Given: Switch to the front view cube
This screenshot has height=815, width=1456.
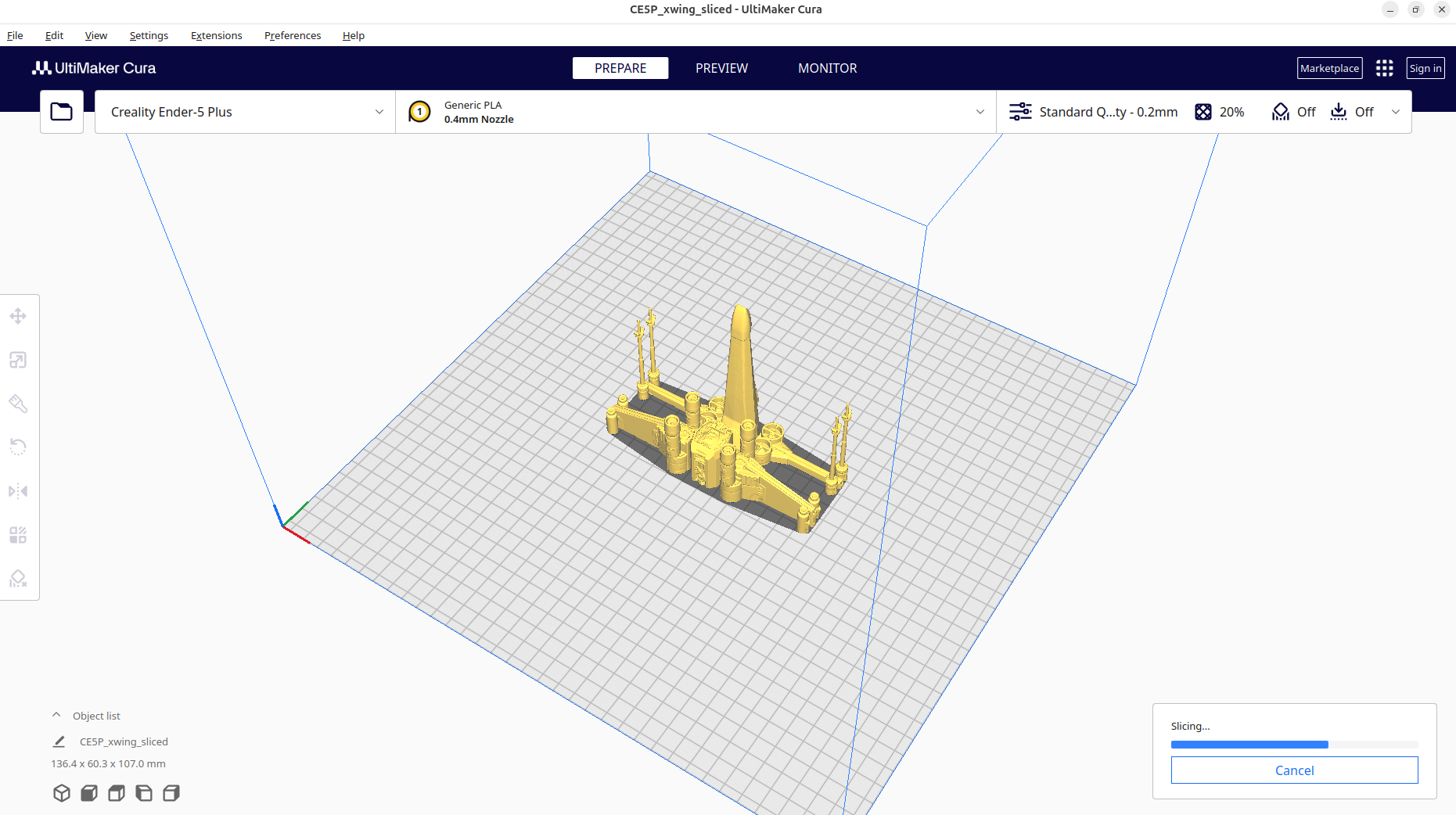Looking at the screenshot, I should pos(89,793).
